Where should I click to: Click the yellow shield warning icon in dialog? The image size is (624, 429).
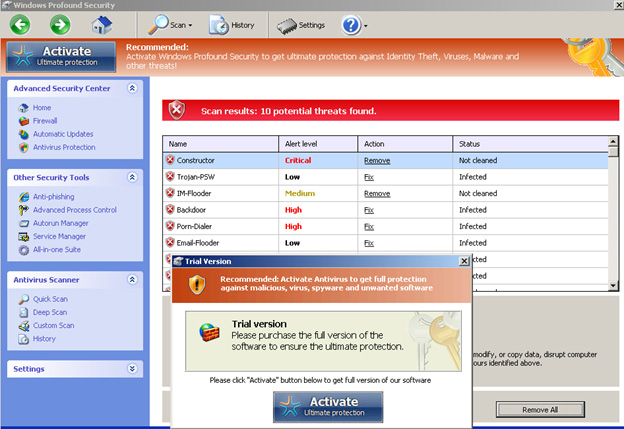(x=197, y=284)
